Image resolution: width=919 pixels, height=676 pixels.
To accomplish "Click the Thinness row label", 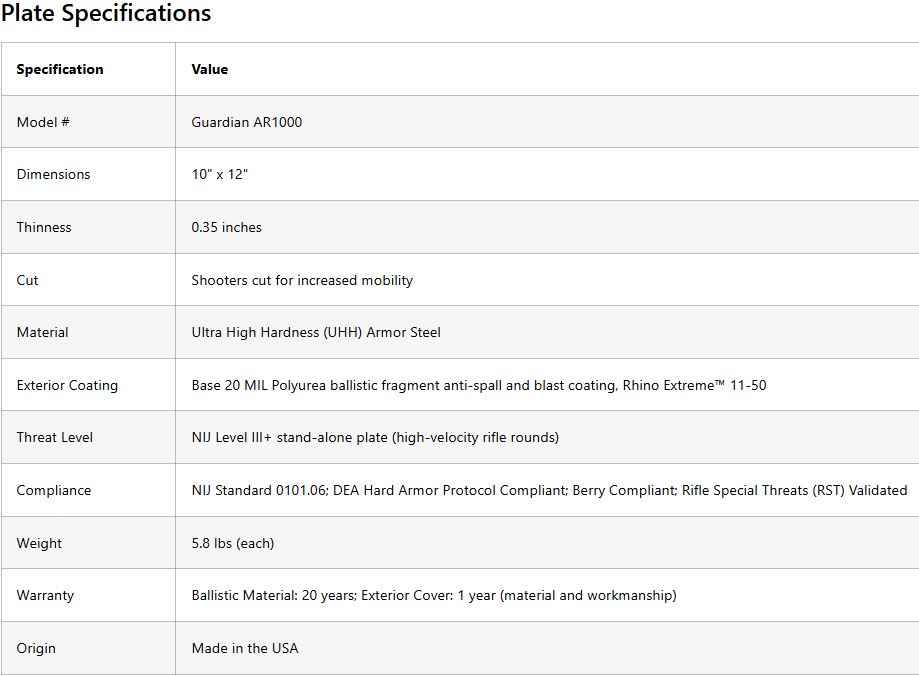I will tap(44, 227).
